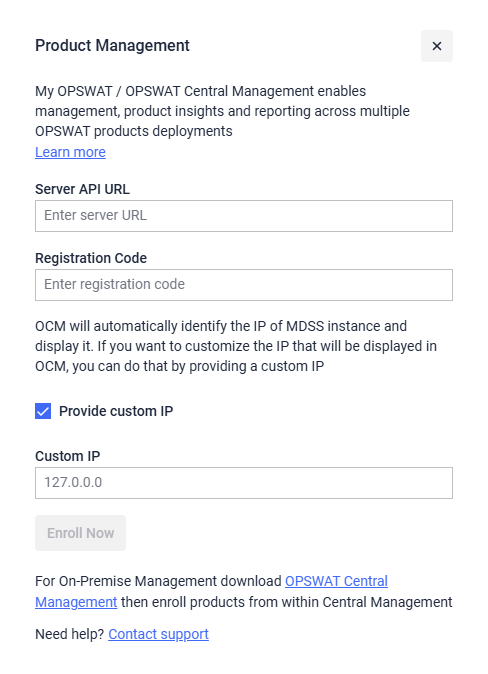This screenshot has height=674, width=488.
Task: Click the Server API URL label
Action: tap(82, 189)
